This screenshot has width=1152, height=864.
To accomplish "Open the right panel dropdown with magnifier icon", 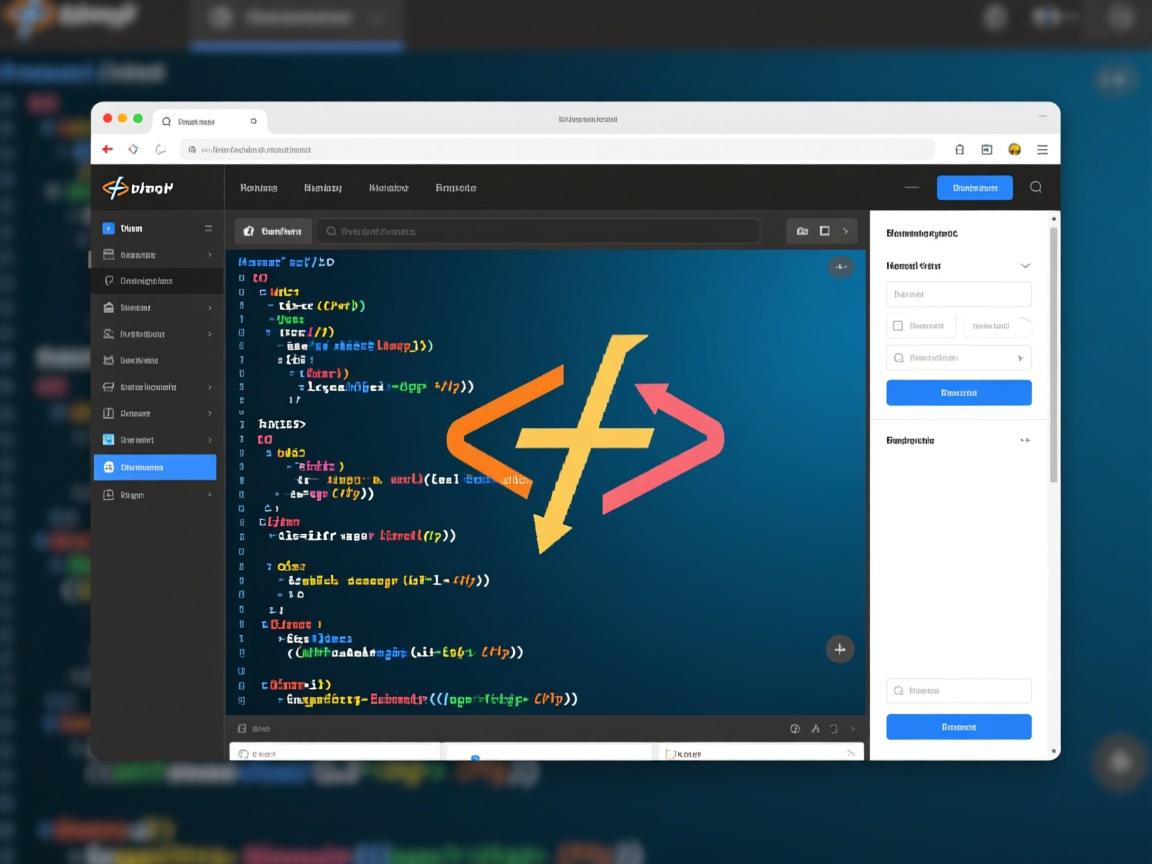I will tap(958, 358).
